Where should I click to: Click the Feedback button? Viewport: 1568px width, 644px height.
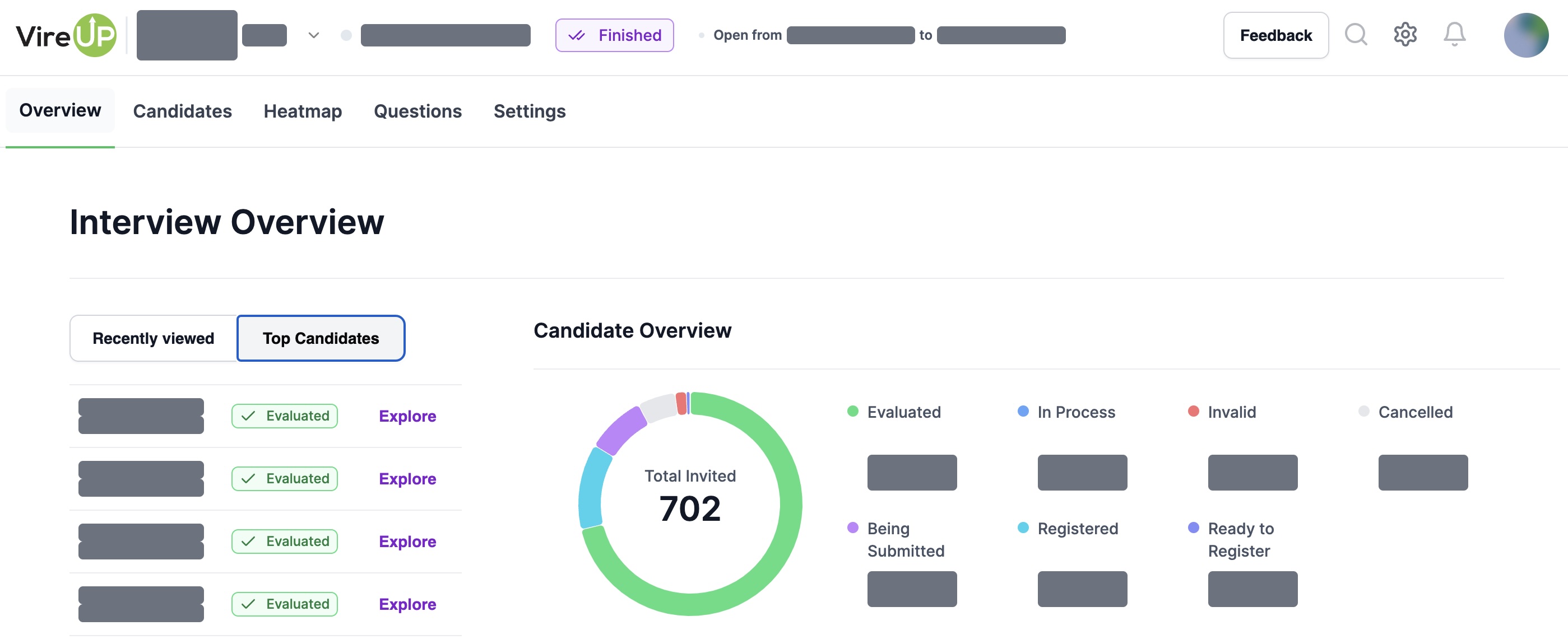tap(1275, 35)
